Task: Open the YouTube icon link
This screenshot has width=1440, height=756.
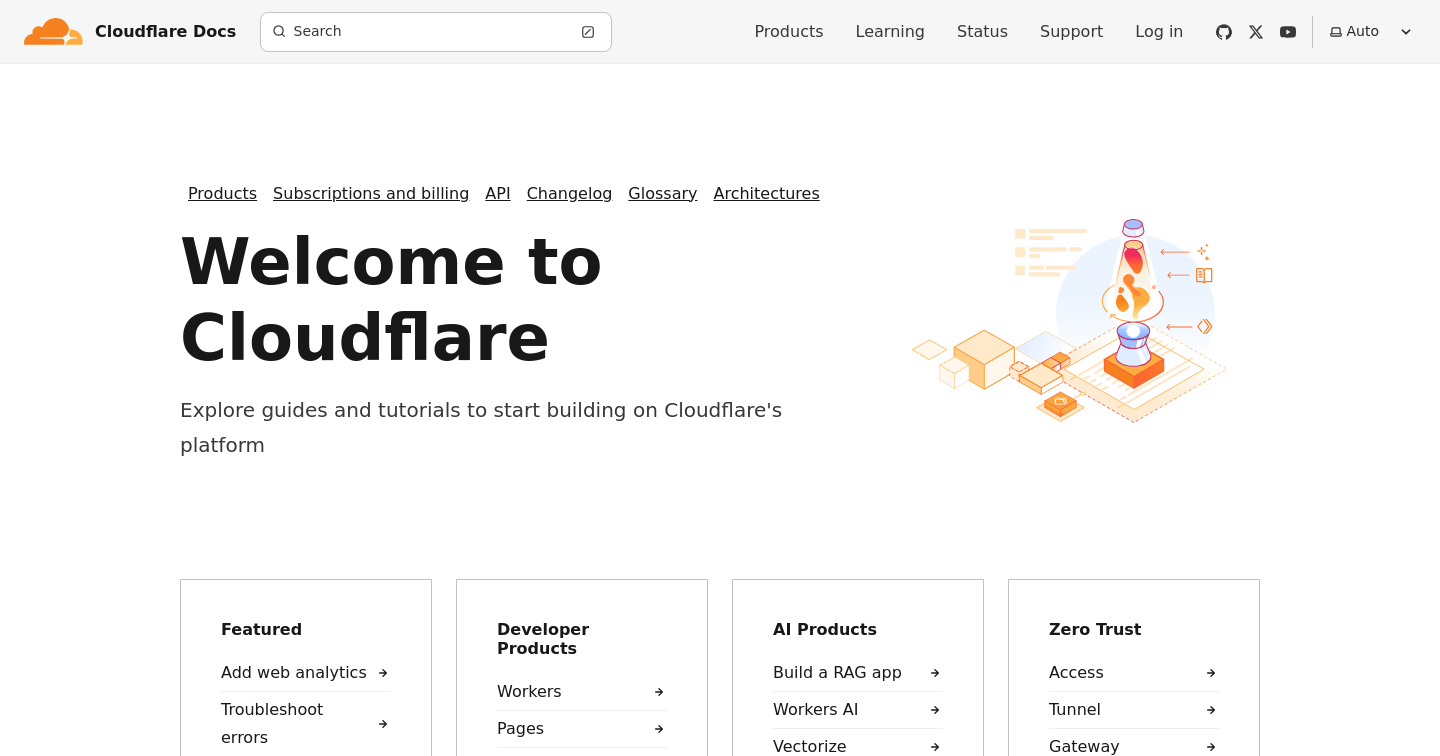Action: (1288, 32)
